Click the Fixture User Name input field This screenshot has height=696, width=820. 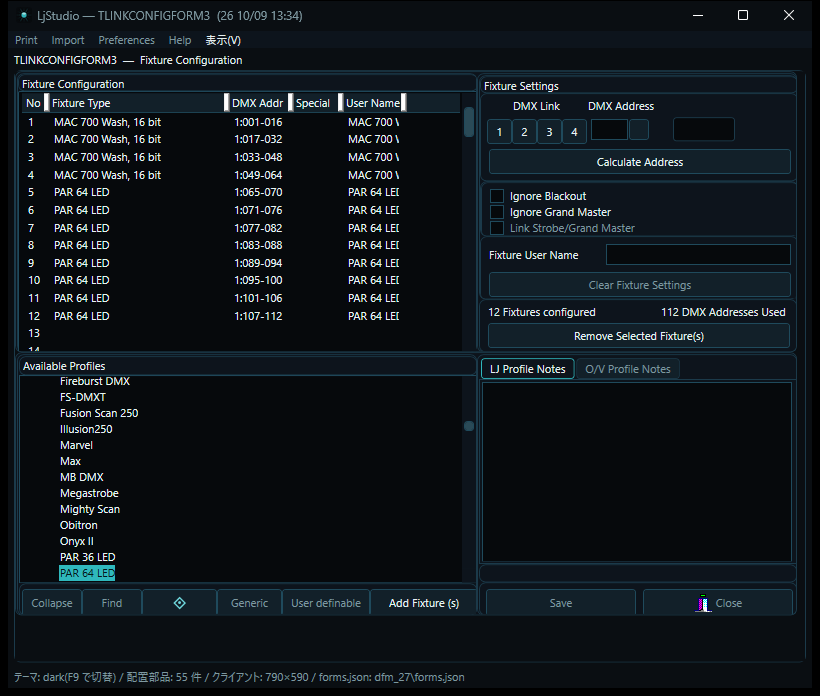698,255
